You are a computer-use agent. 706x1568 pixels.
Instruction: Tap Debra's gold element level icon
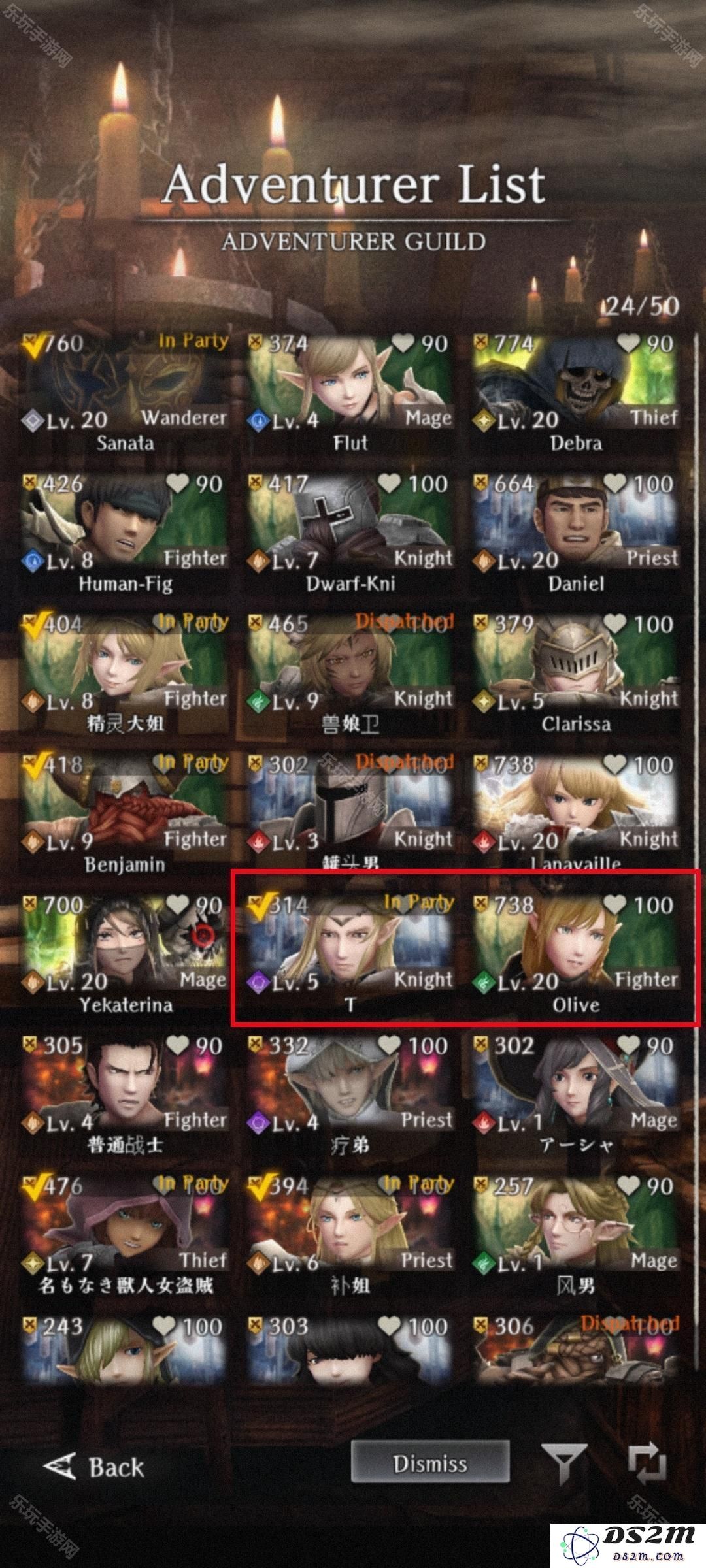(484, 420)
